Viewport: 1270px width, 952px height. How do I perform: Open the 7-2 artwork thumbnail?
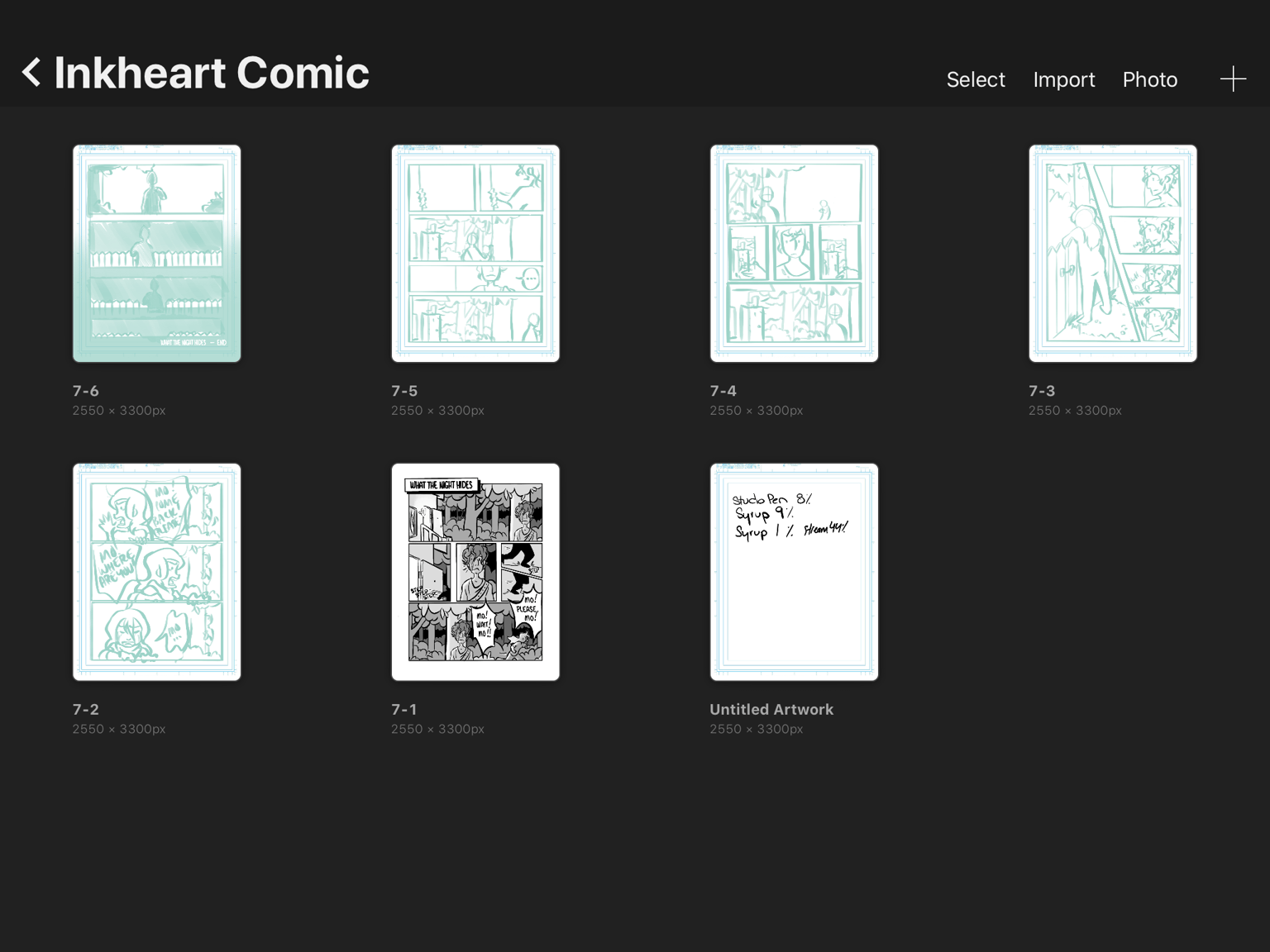157,572
